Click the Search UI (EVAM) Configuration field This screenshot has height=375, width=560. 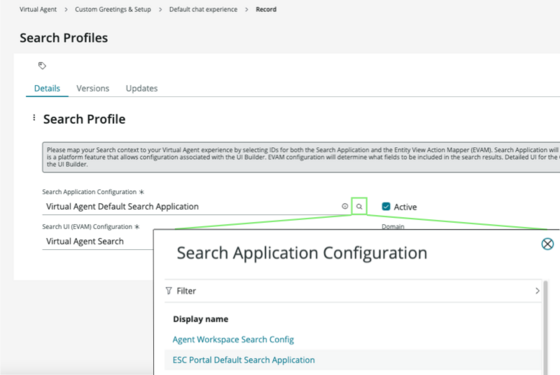98,241
